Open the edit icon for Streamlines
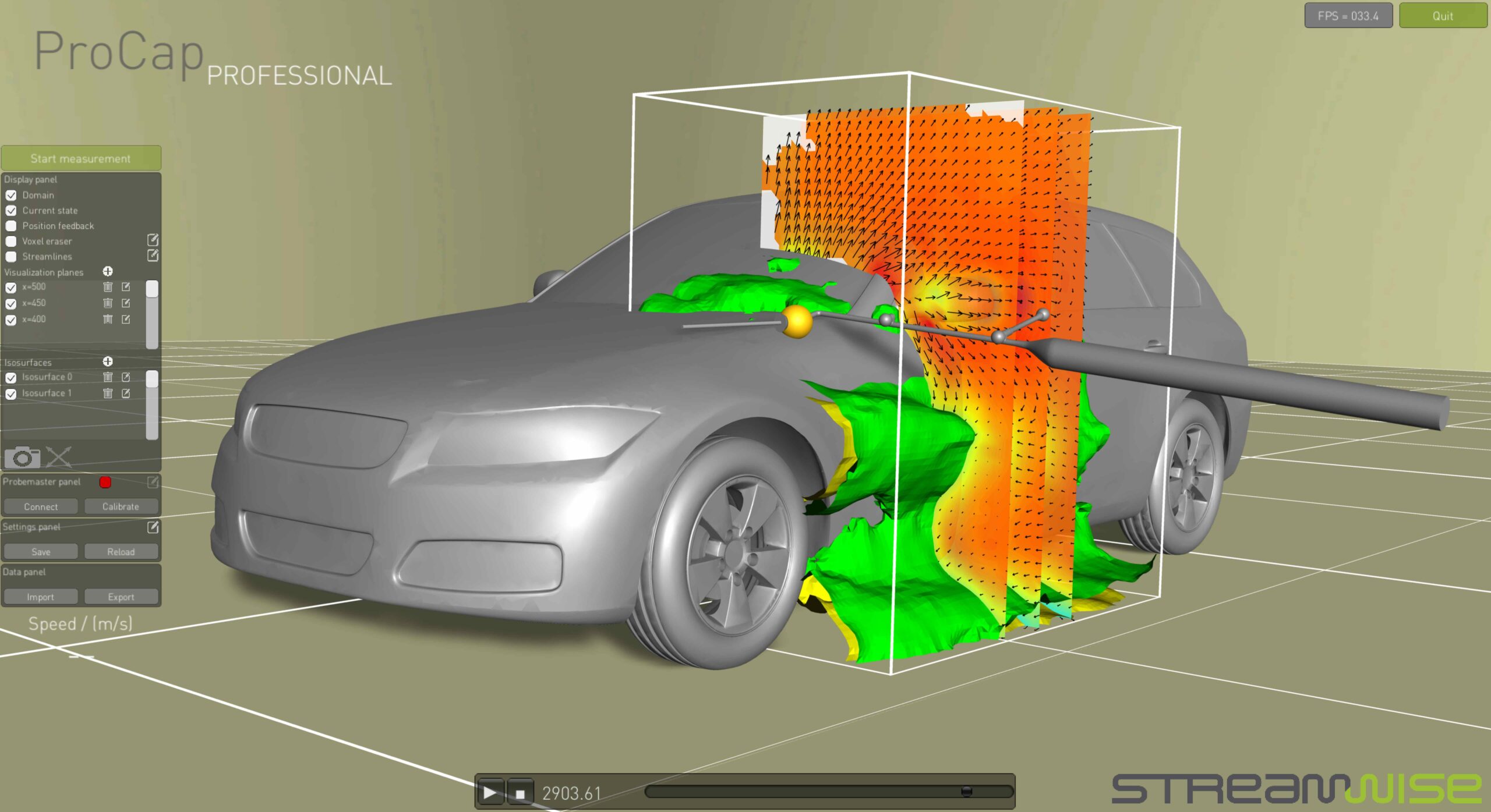This screenshot has width=1491, height=812. (x=153, y=256)
